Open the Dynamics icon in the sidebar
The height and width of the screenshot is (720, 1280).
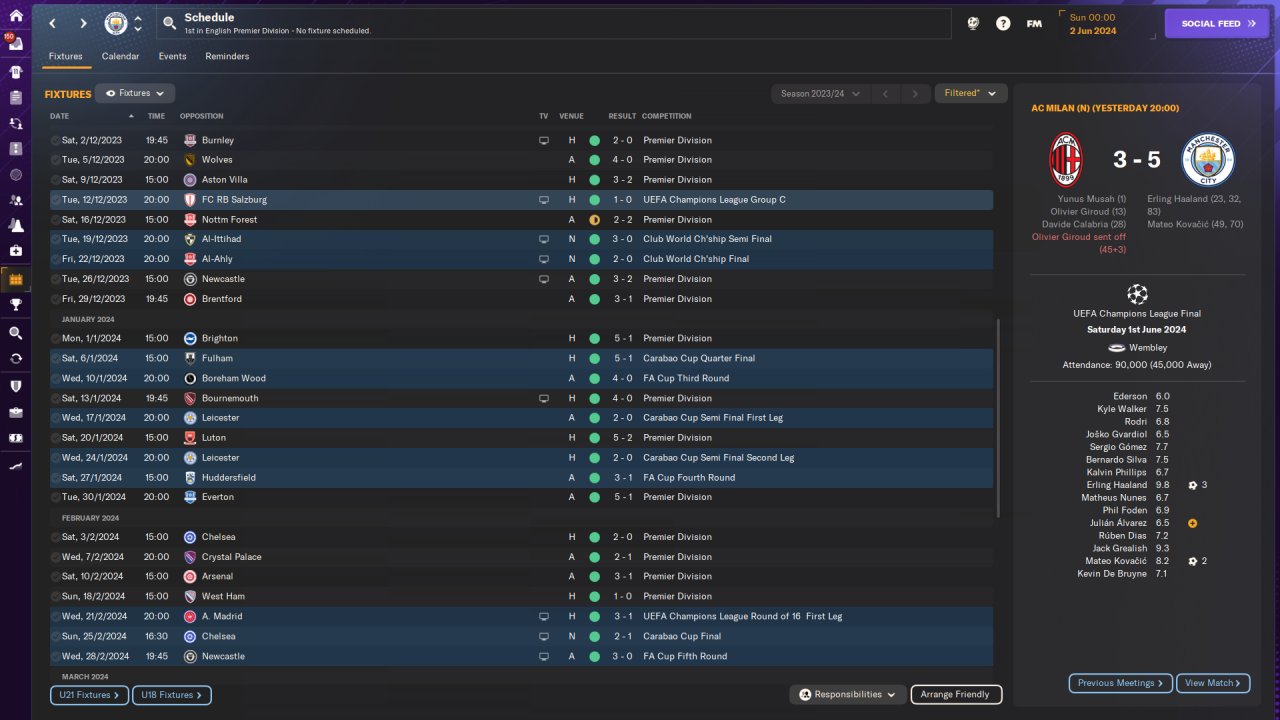pos(15,123)
